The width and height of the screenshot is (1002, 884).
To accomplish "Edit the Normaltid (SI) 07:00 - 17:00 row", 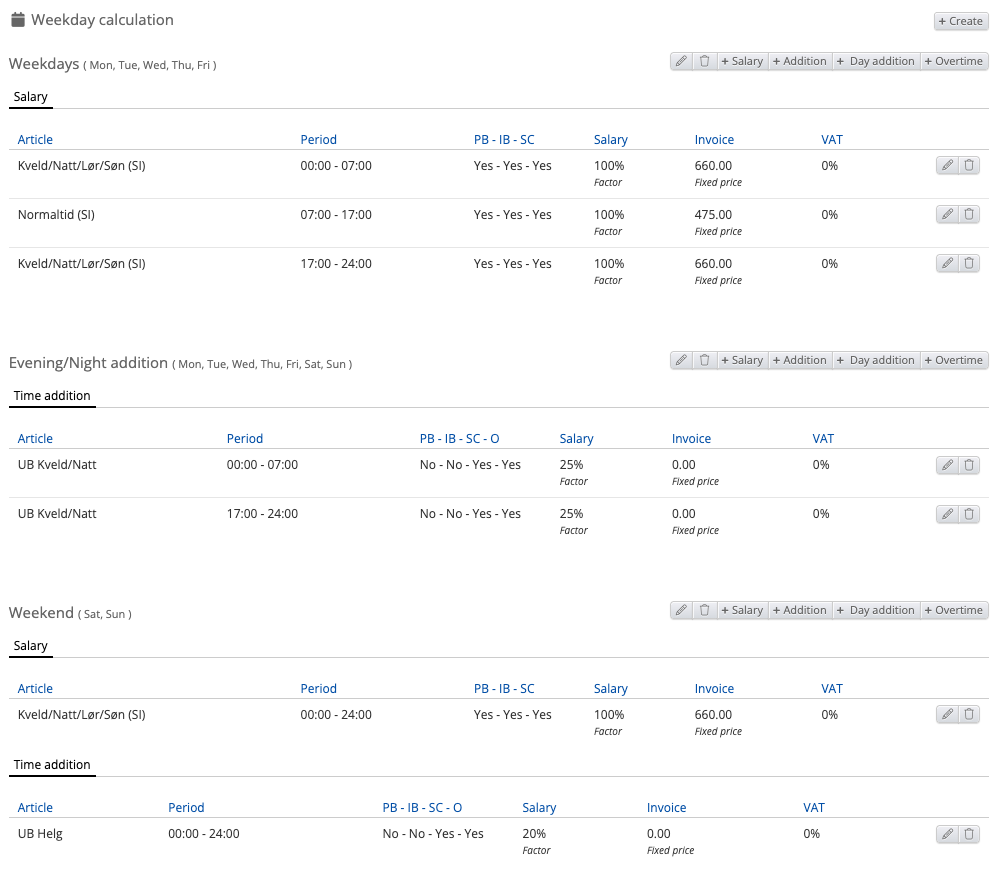I will (x=946, y=214).
